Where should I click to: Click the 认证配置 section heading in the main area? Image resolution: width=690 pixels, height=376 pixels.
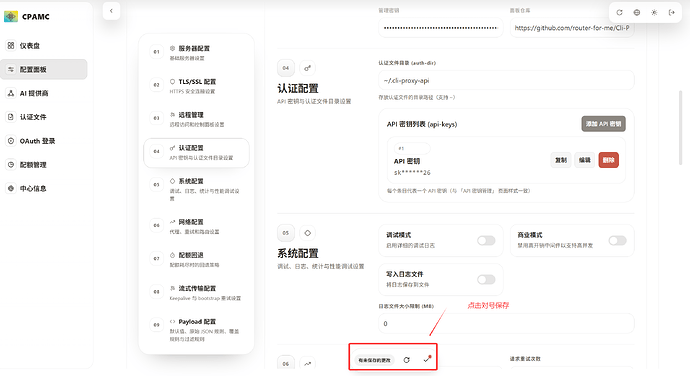pos(297,88)
